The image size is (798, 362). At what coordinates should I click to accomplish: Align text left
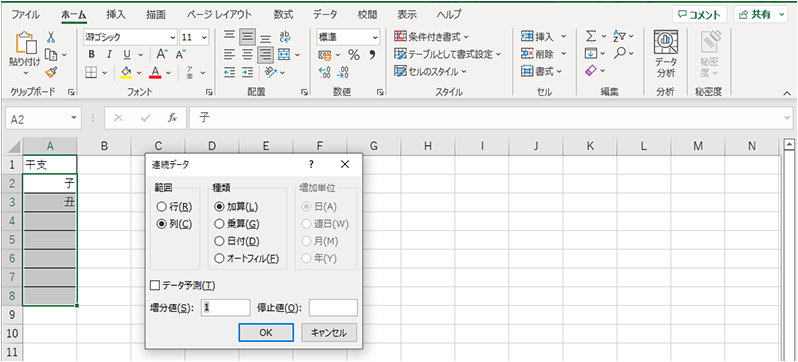[230, 54]
